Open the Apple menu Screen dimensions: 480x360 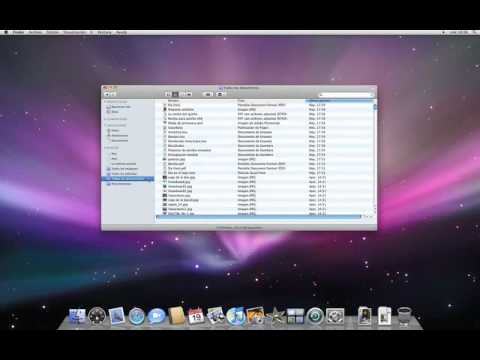[6, 32]
